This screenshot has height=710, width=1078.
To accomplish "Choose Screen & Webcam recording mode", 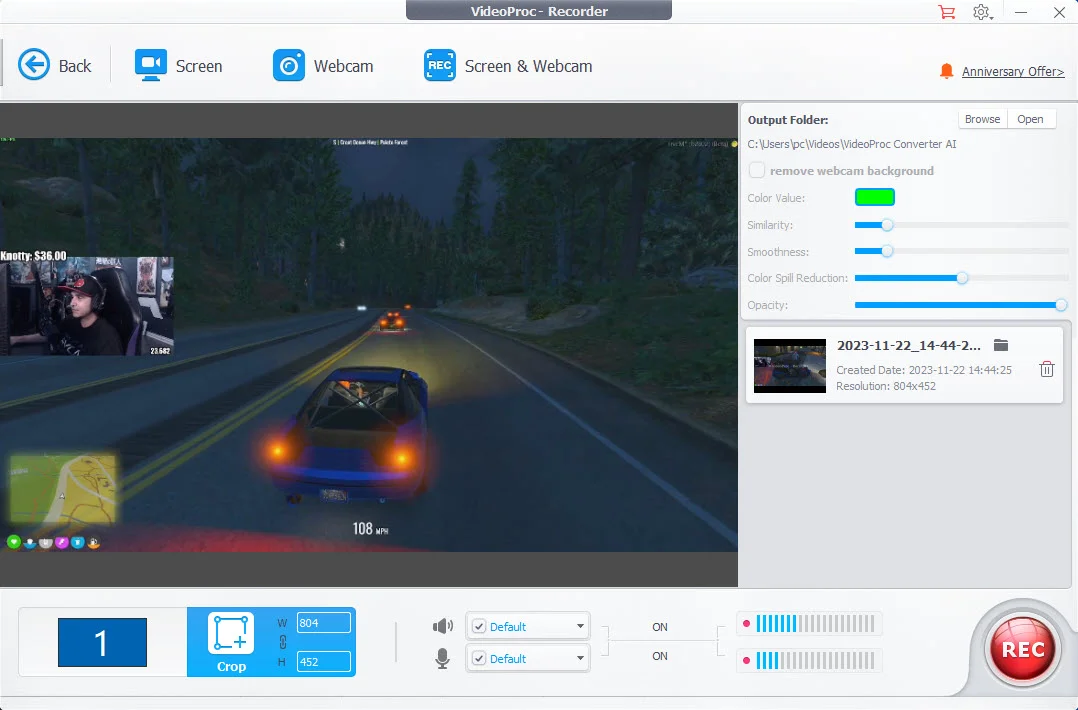I will [507, 65].
